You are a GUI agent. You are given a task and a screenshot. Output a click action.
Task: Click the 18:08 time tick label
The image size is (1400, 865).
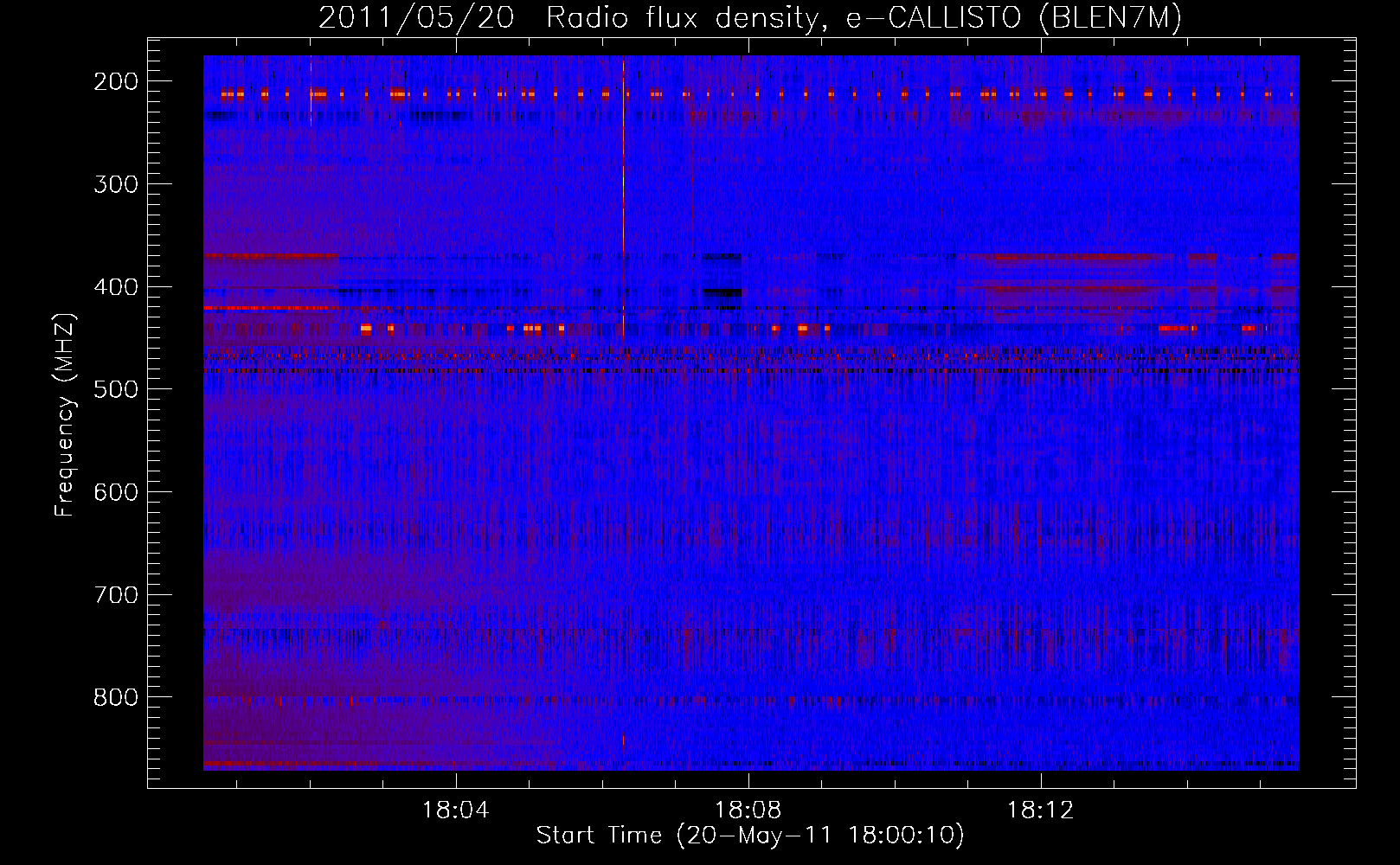click(x=748, y=811)
